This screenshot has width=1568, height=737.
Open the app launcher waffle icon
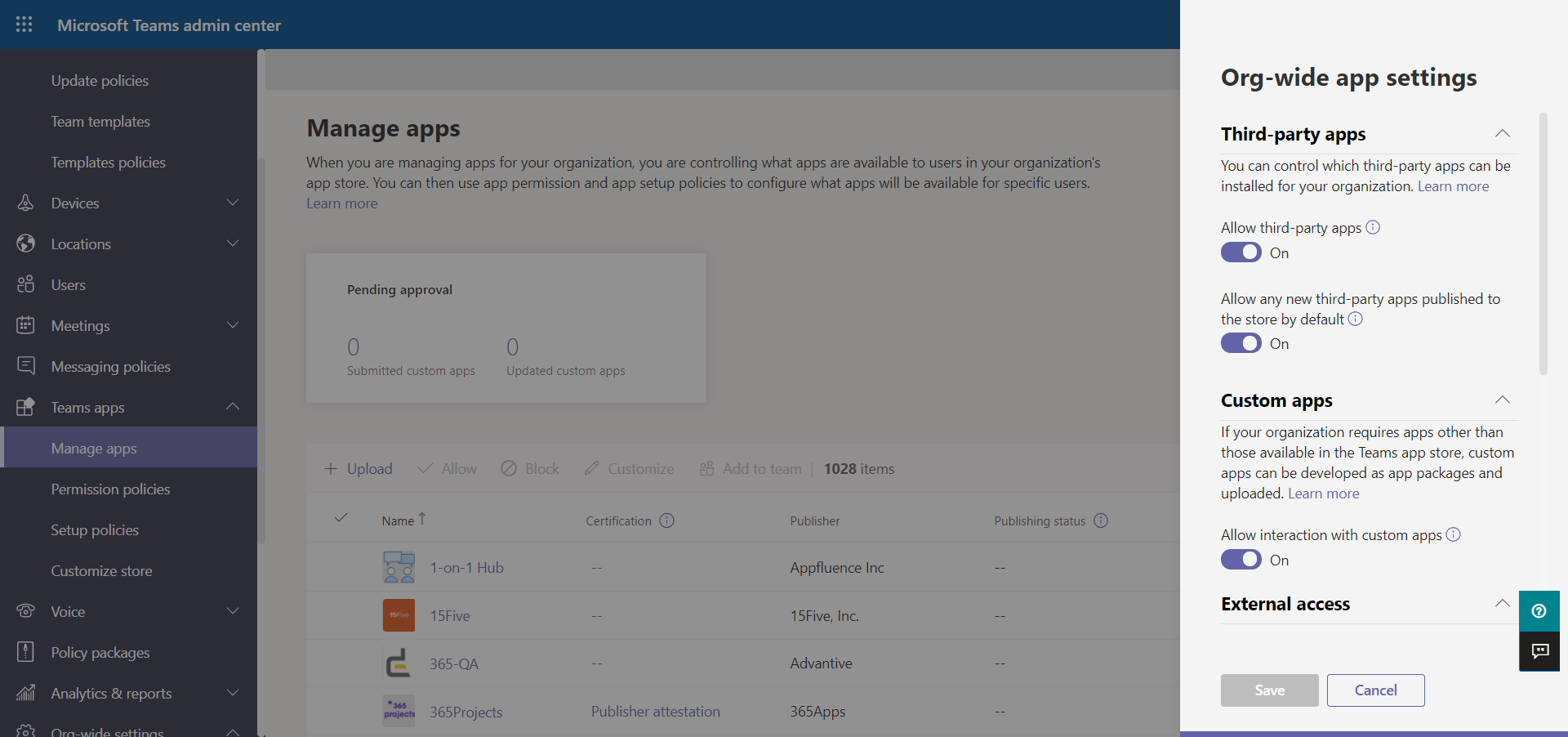pos(24,25)
